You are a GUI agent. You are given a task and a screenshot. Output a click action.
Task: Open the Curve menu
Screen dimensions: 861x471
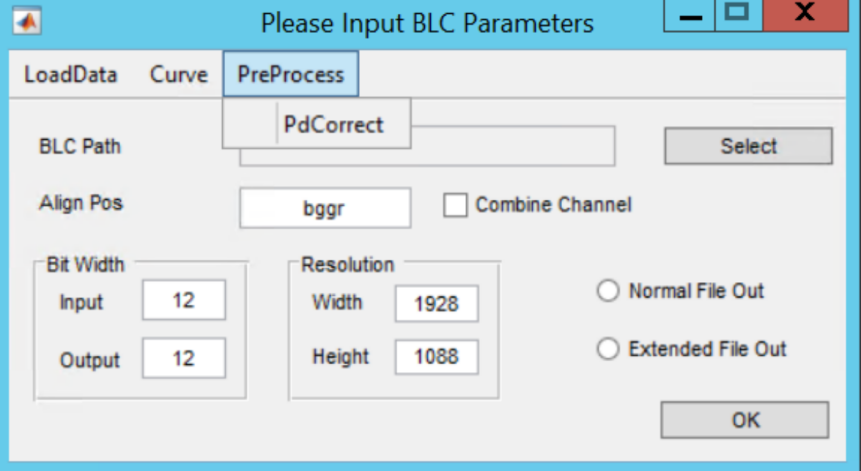pos(178,74)
